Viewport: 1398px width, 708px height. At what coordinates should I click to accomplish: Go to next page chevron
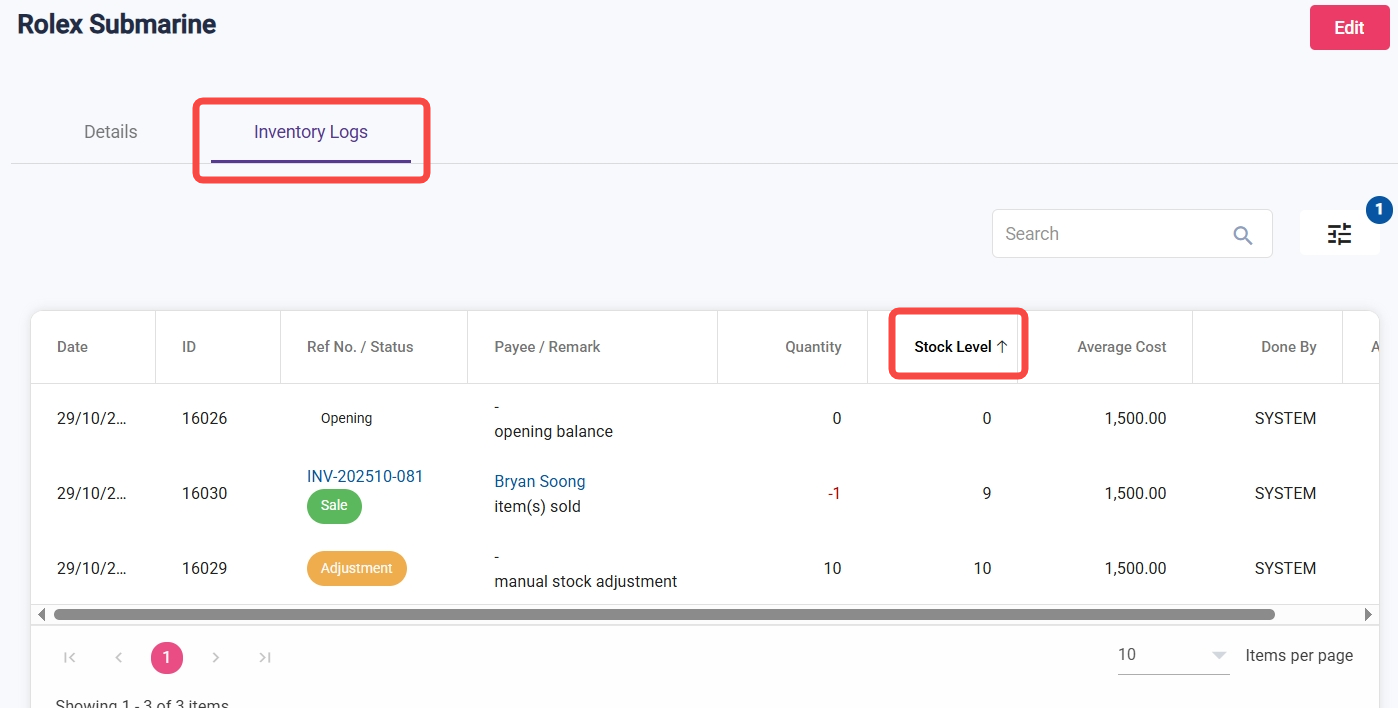point(216,657)
